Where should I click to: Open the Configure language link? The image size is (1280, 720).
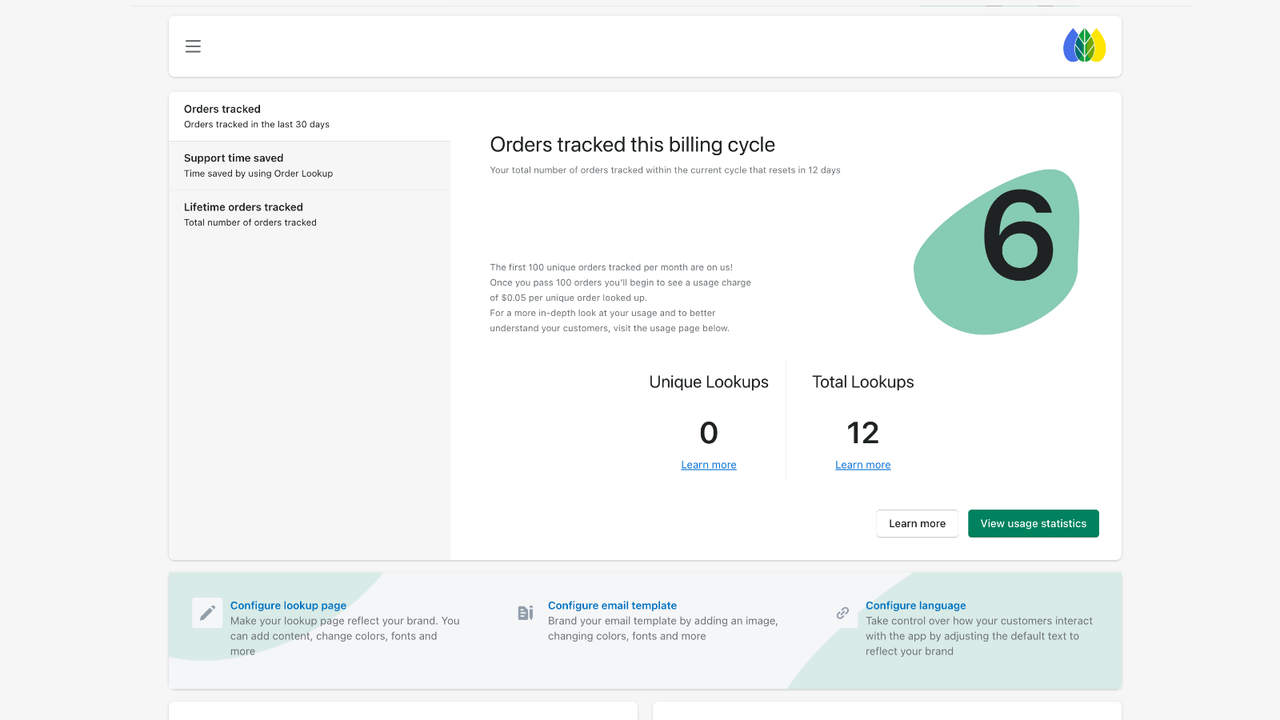(x=916, y=606)
